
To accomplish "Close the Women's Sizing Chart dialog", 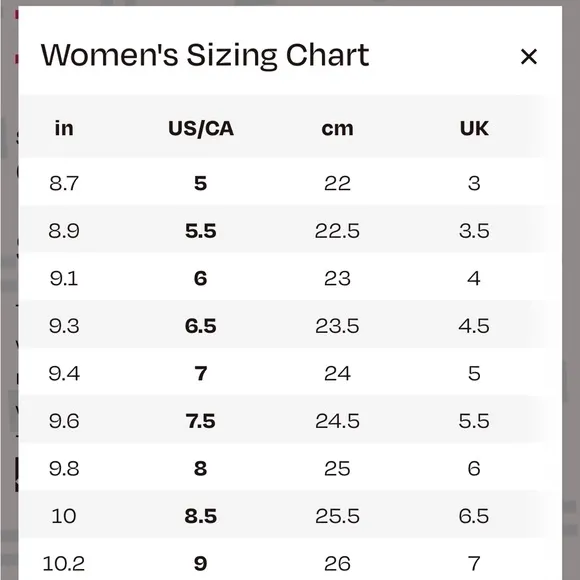I will (x=529, y=57).
